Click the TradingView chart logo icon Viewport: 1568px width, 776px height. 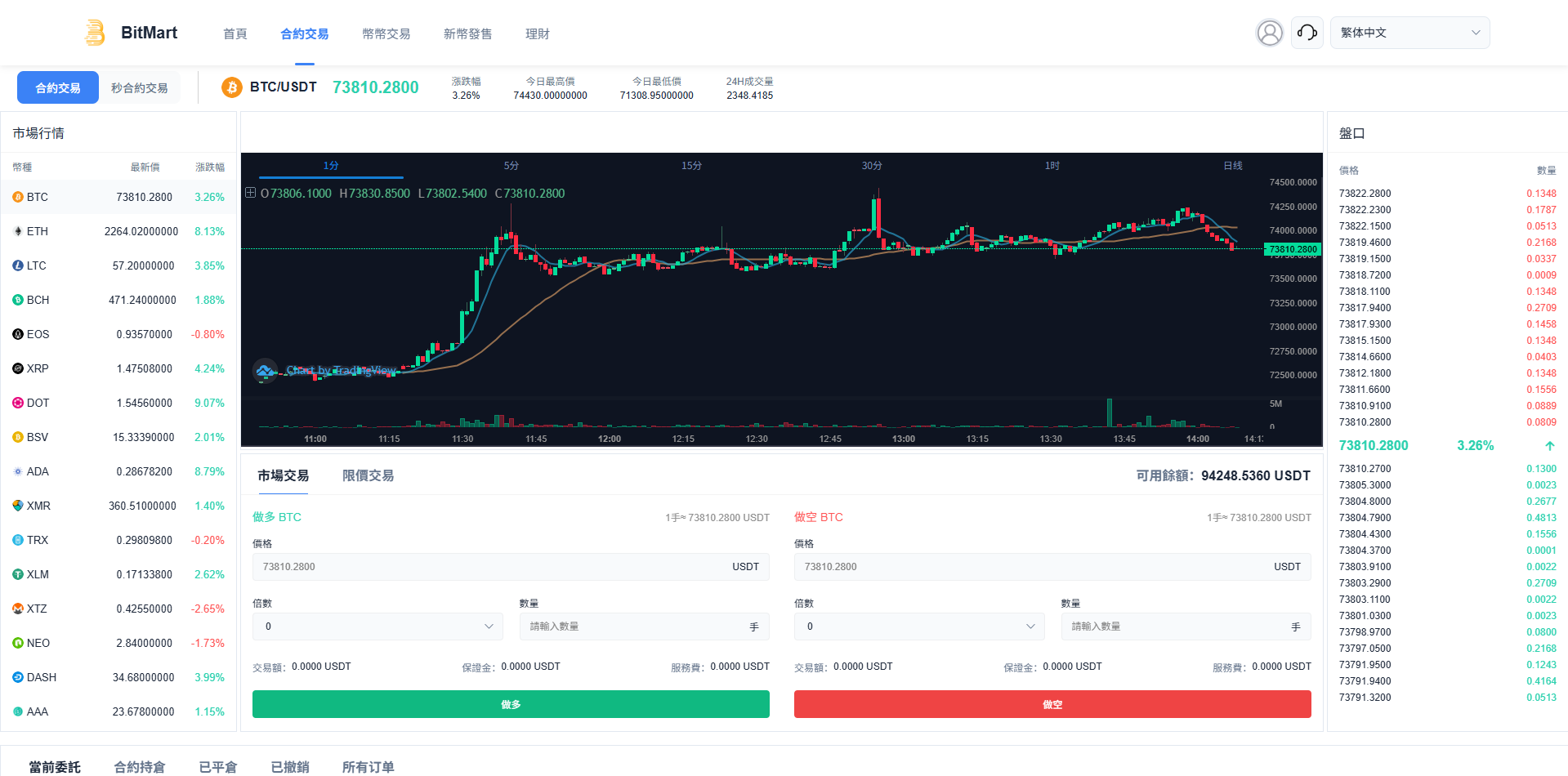265,371
